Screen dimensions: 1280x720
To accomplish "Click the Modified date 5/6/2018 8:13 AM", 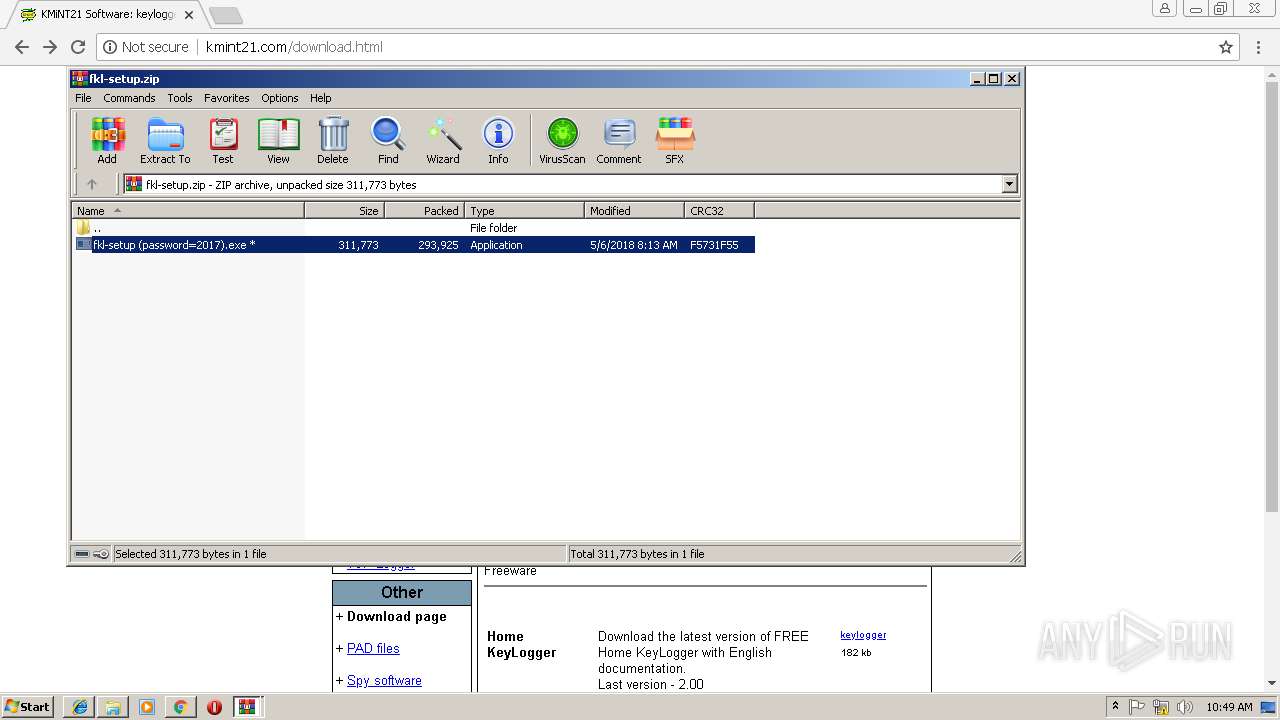I will [634, 245].
